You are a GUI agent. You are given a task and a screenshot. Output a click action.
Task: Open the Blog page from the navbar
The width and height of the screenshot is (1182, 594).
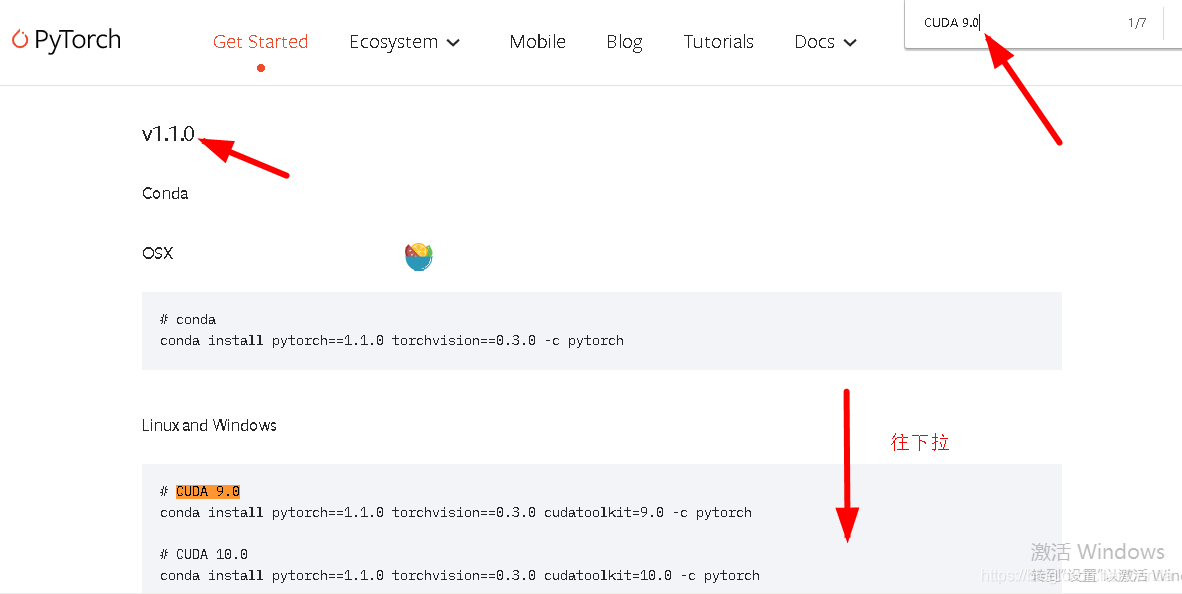click(x=624, y=41)
